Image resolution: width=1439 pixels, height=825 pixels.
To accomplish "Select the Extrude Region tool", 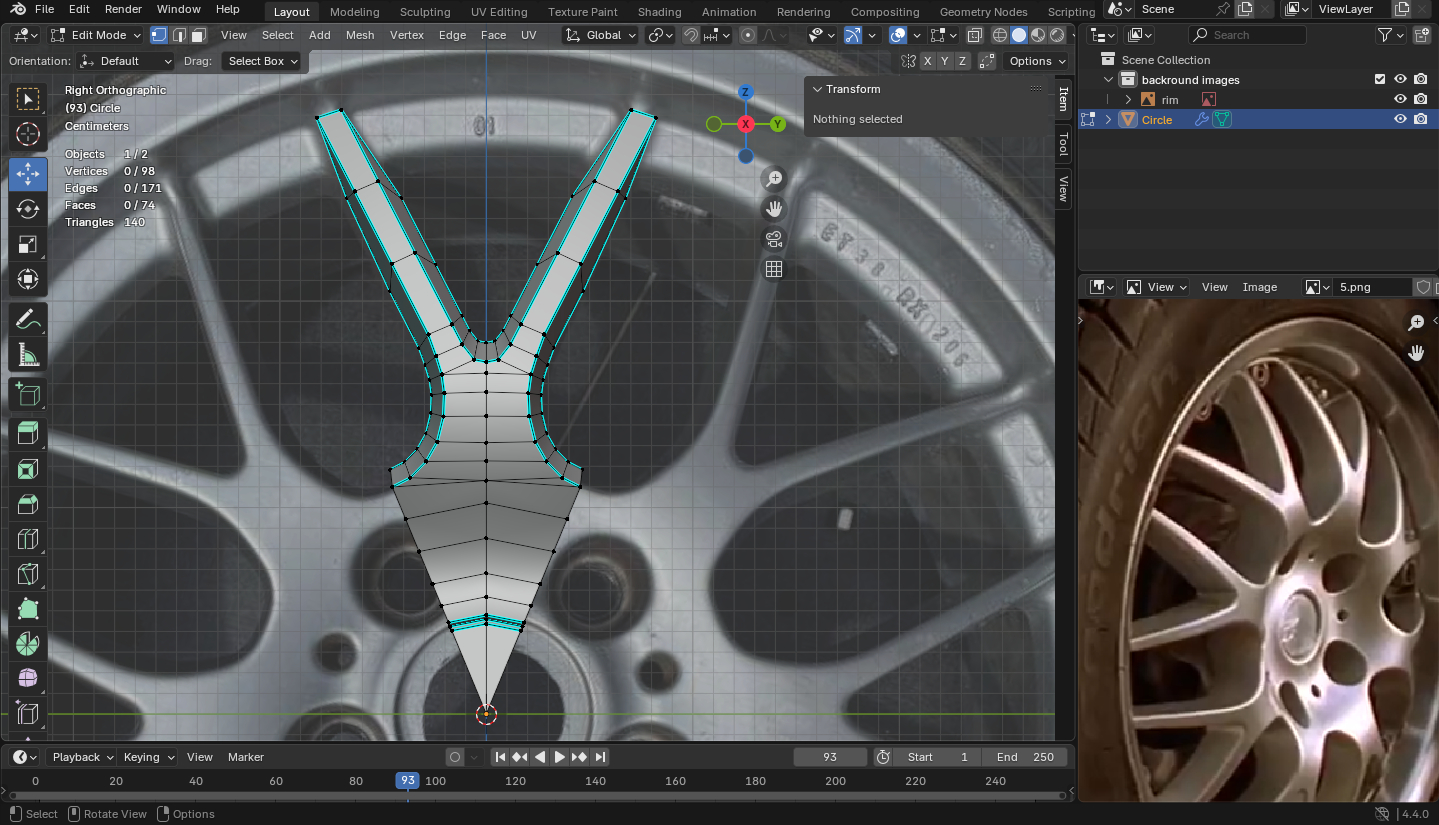I will [28, 434].
